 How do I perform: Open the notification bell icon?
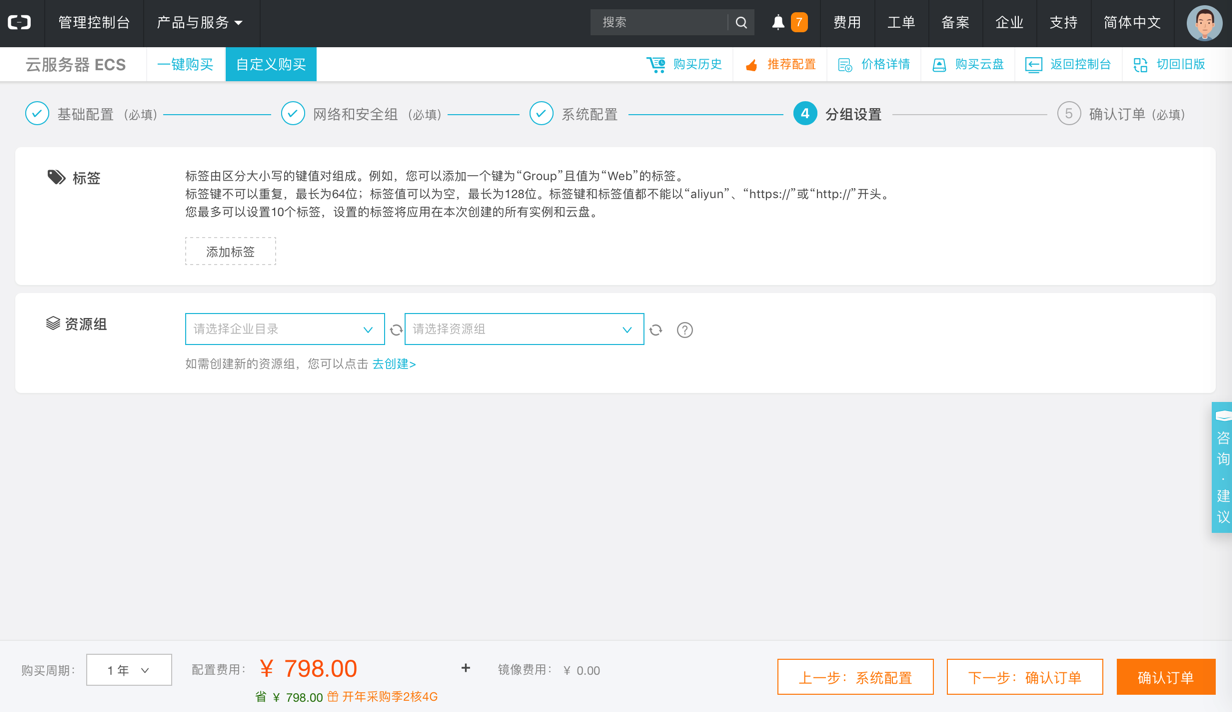(x=778, y=22)
